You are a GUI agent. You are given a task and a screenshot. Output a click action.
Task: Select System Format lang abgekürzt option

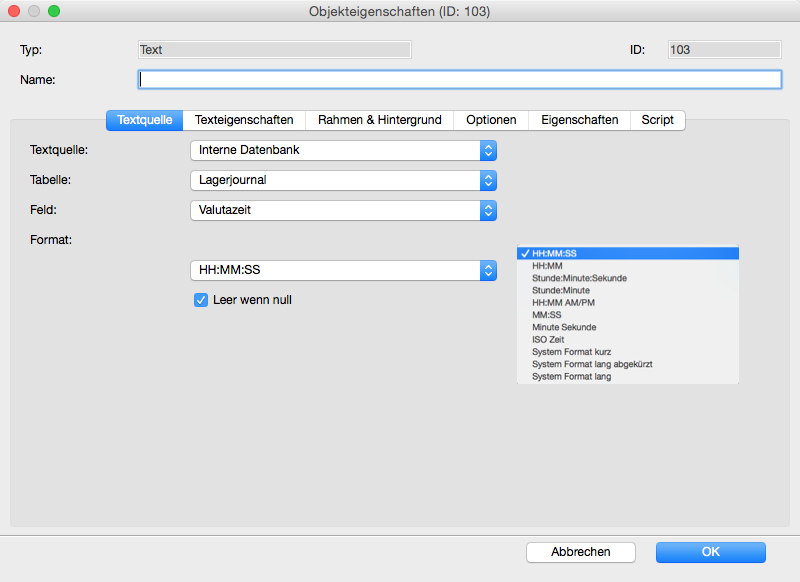592,364
